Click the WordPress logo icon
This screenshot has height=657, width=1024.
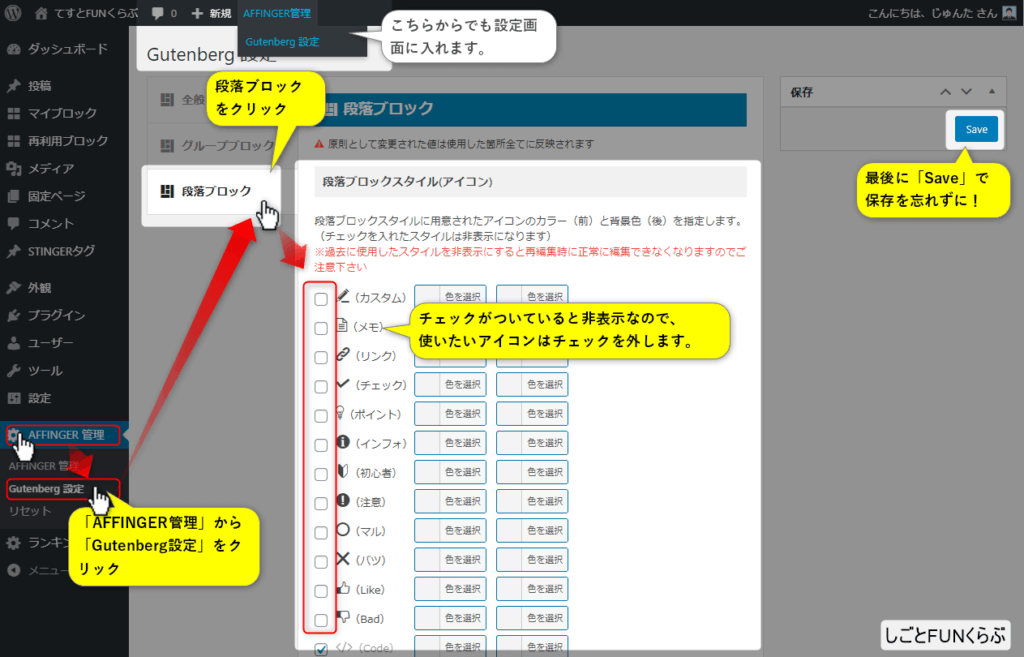tap(13, 13)
